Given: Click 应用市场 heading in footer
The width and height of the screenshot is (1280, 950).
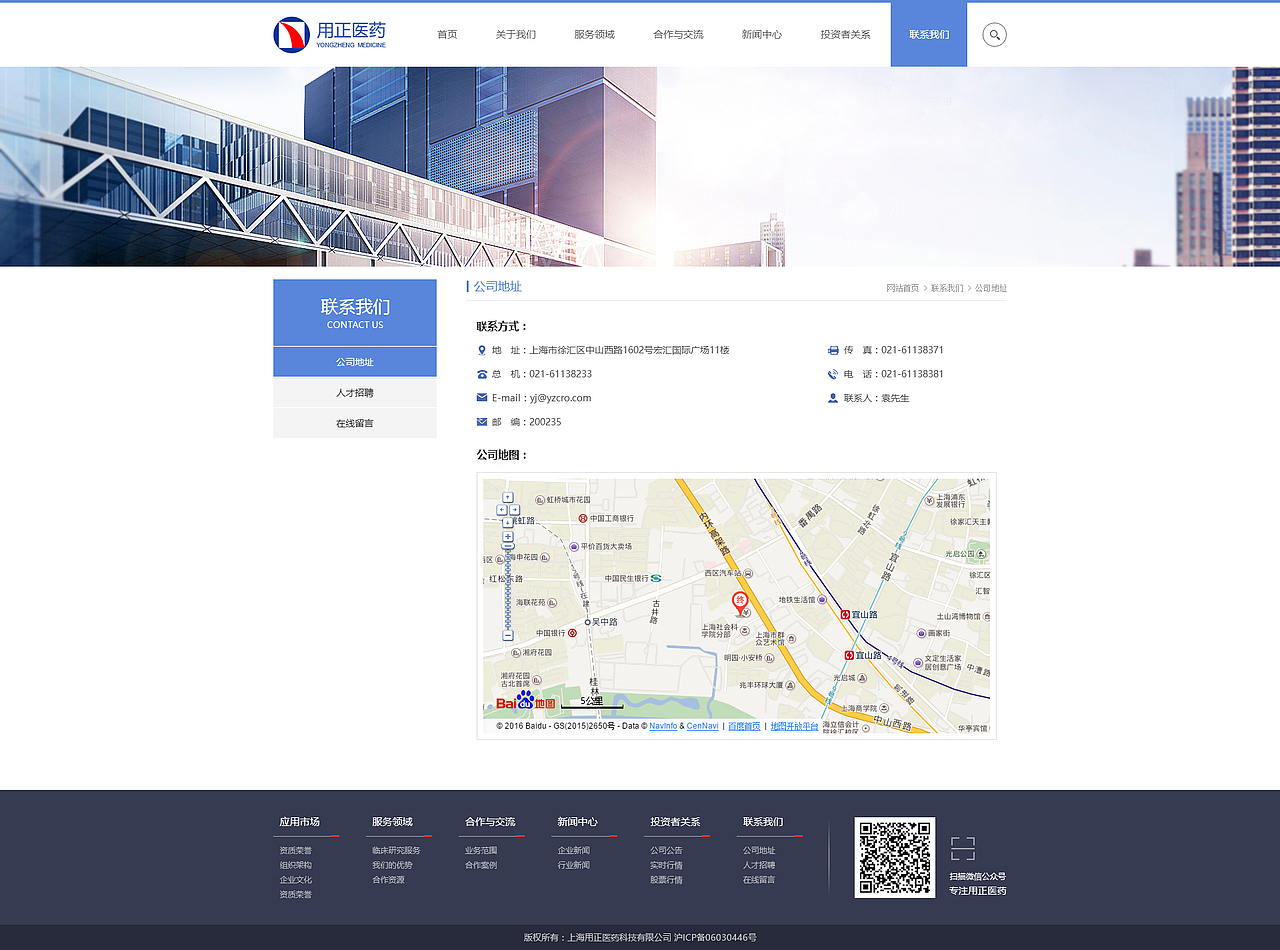Looking at the screenshot, I should point(300,822).
